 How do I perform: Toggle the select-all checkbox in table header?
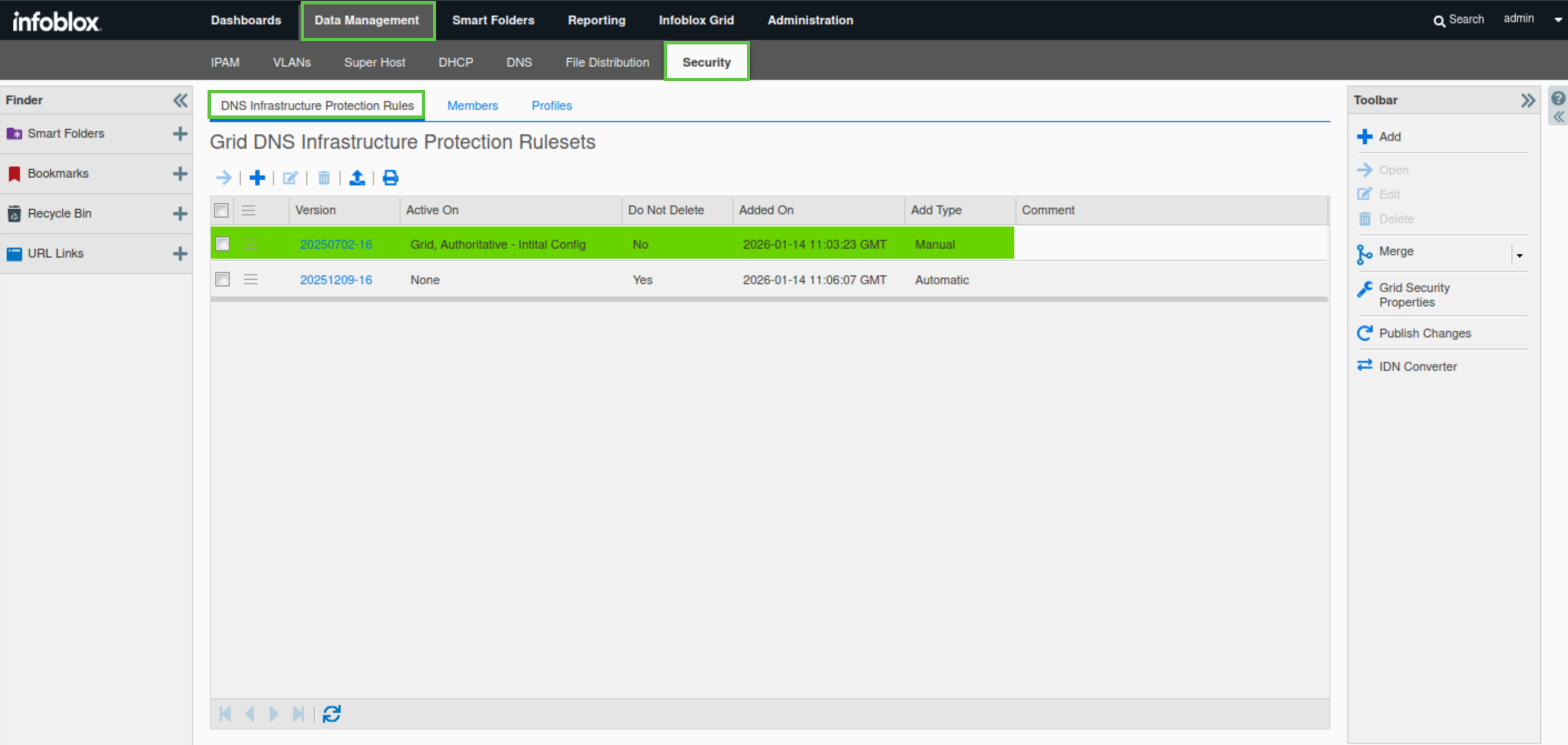[x=221, y=211]
